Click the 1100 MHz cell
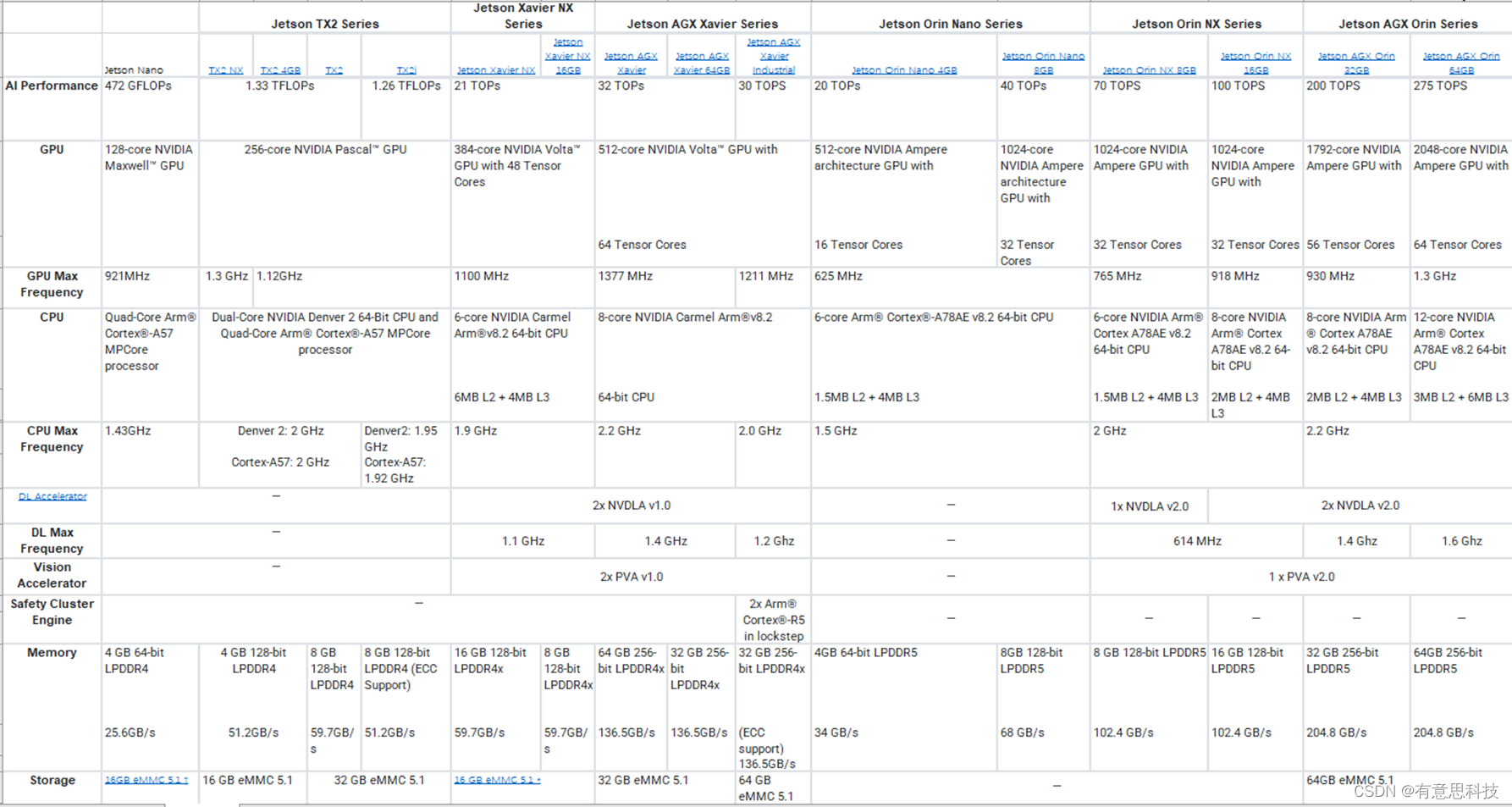Screen dimensions: 1512x807 pos(482,276)
